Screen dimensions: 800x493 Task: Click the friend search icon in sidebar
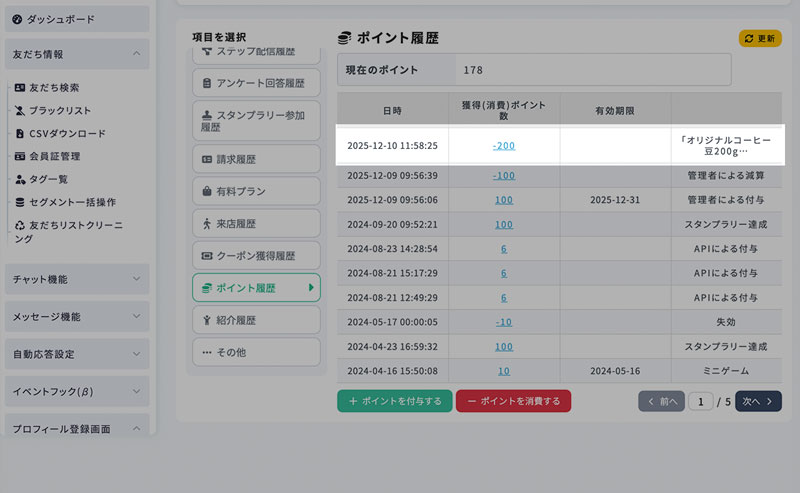(x=20, y=88)
